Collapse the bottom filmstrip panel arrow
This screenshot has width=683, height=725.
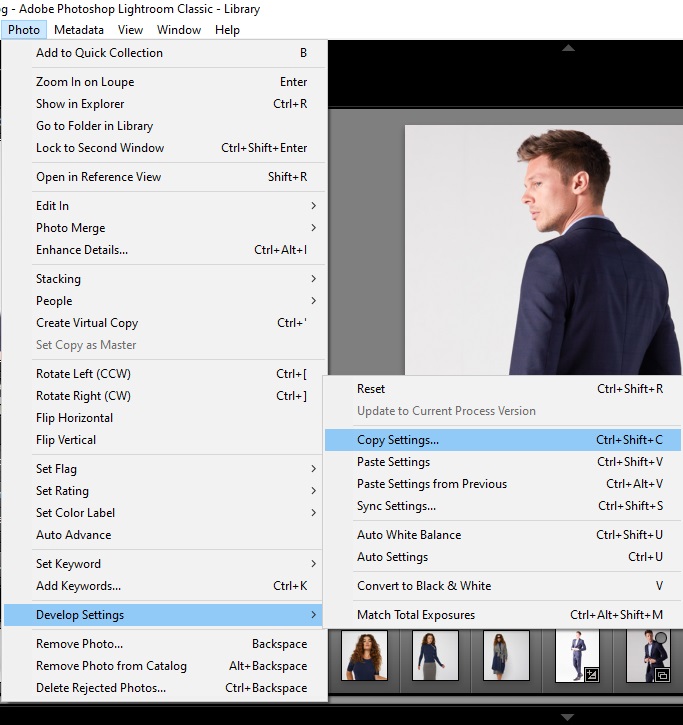point(567,717)
